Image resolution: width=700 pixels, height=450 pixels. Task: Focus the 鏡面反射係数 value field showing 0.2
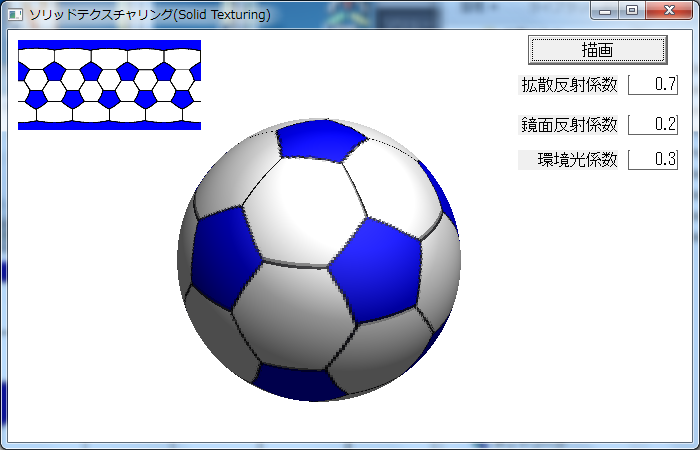pyautogui.click(x=653, y=124)
